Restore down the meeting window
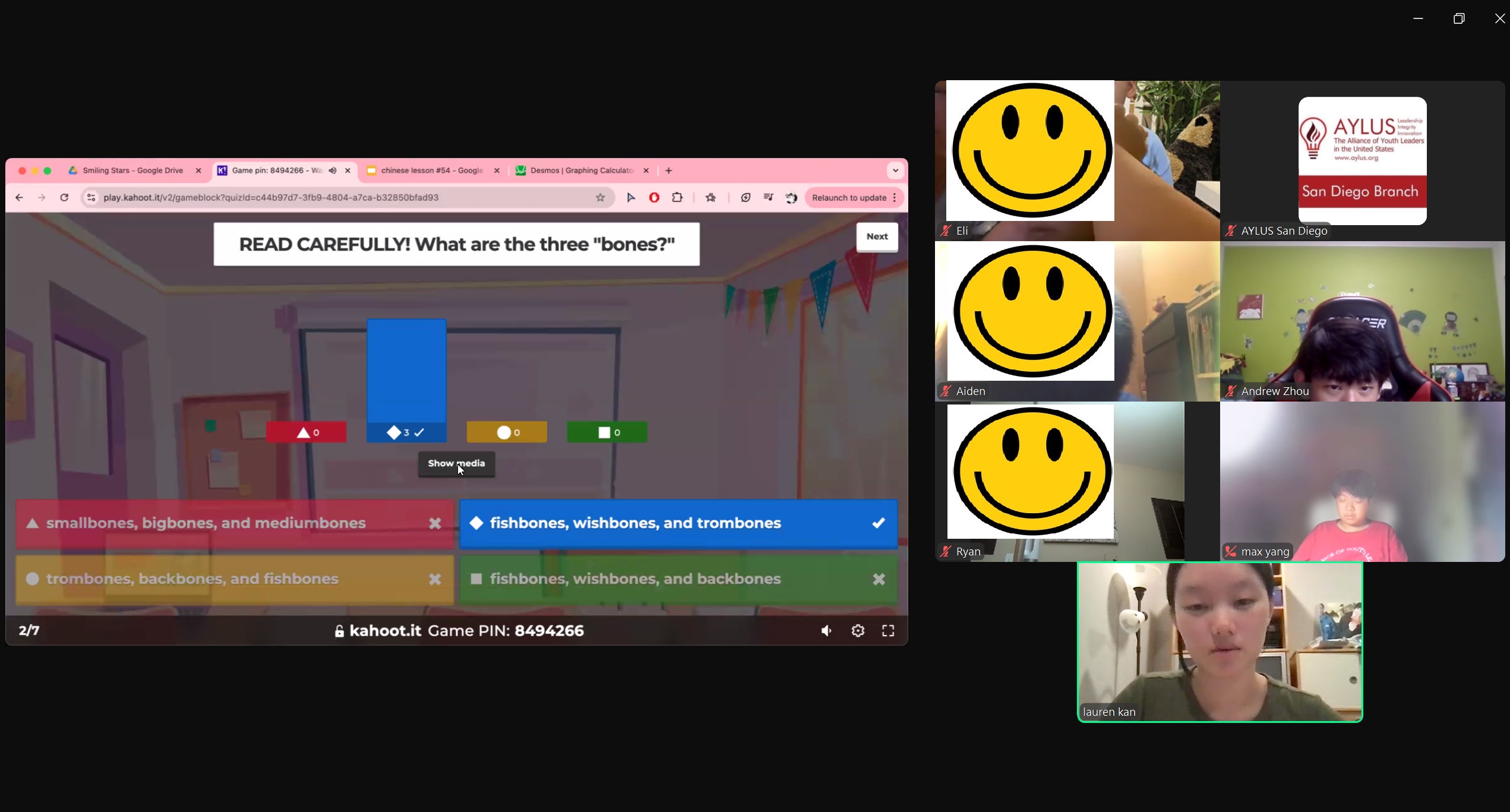Viewport: 1510px width, 812px height. pos(1459,18)
